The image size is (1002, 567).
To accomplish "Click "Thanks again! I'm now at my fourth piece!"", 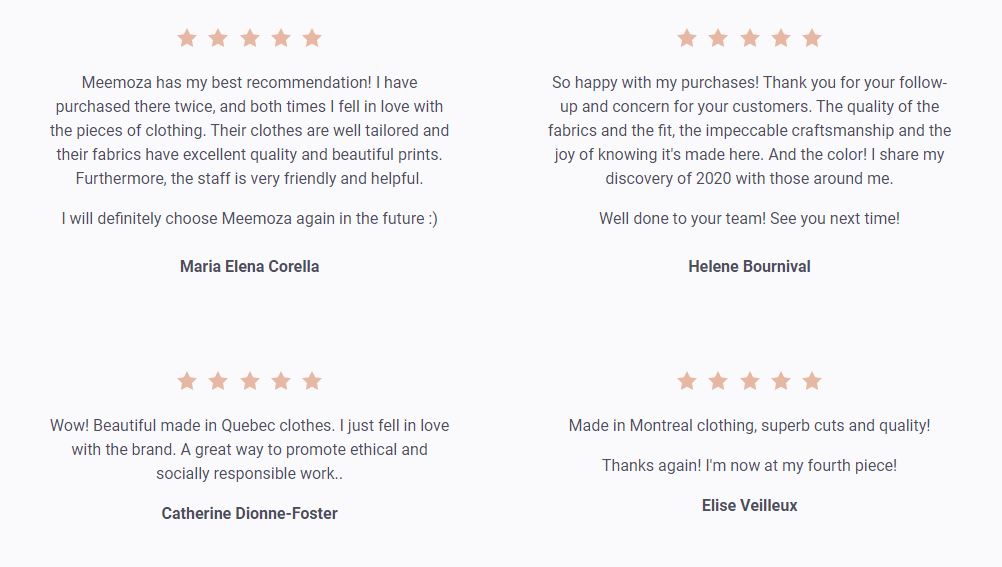I will (x=749, y=465).
